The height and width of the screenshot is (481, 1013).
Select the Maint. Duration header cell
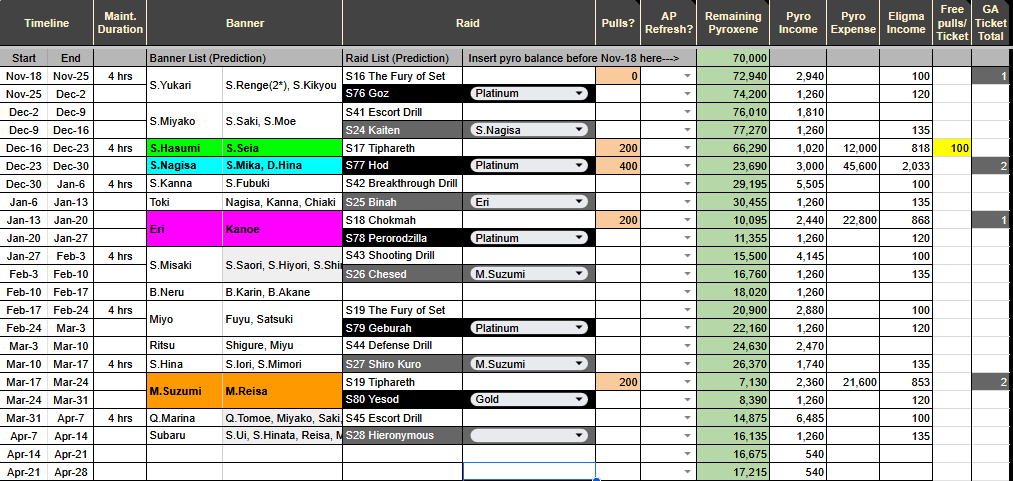120,23
